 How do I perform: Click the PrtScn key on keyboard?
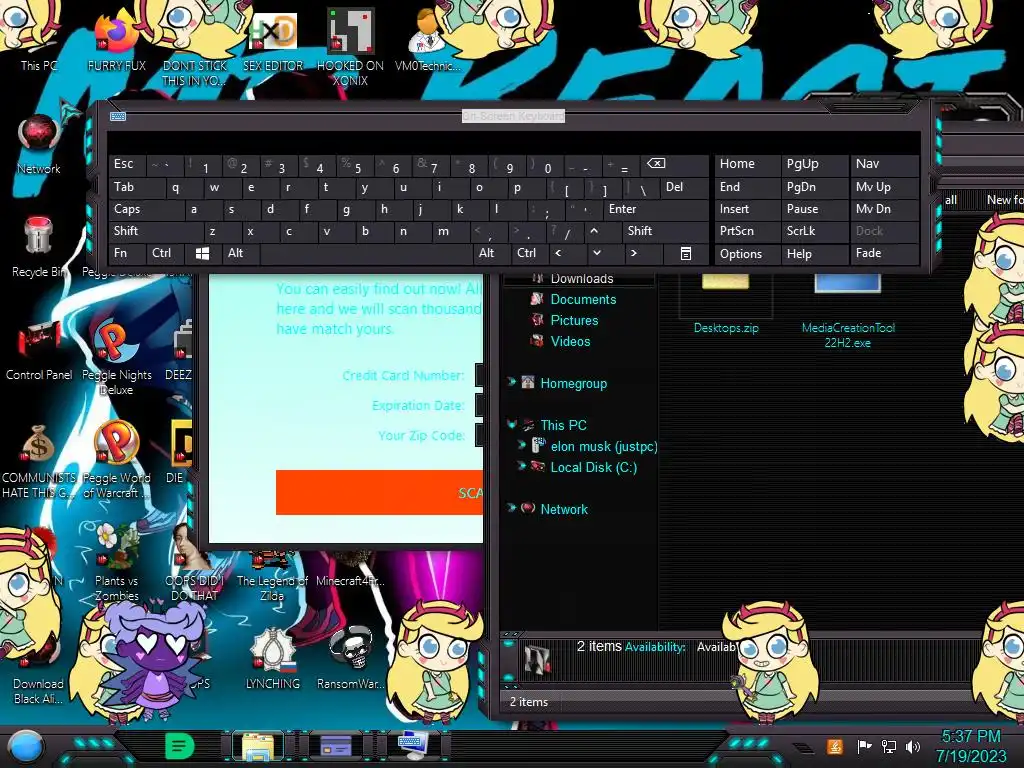pos(747,231)
